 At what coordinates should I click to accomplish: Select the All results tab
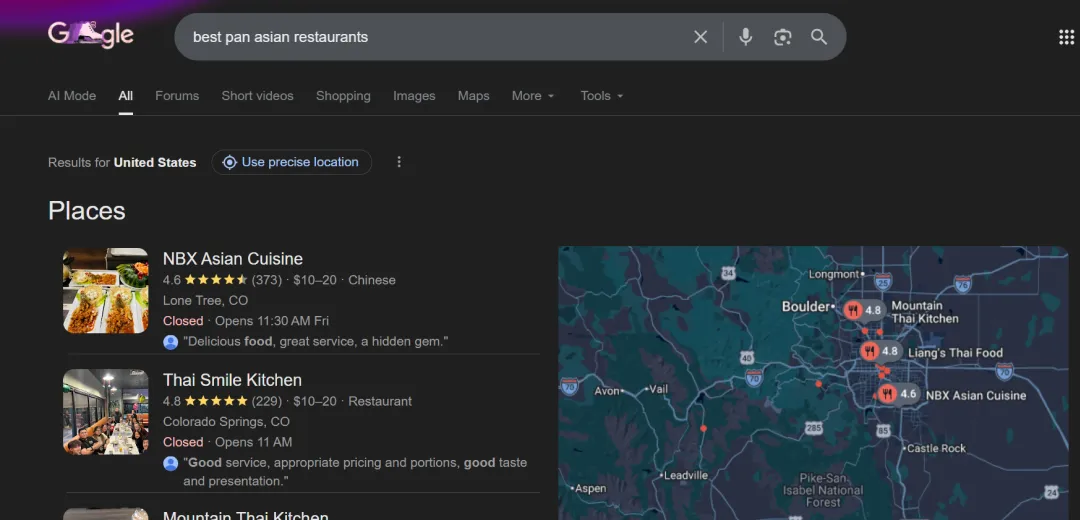(x=125, y=96)
